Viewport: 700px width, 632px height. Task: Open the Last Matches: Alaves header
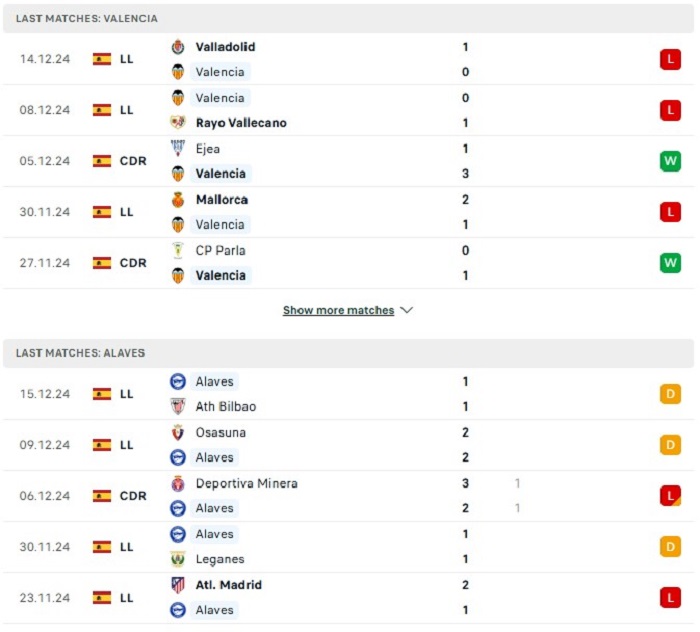click(x=348, y=353)
